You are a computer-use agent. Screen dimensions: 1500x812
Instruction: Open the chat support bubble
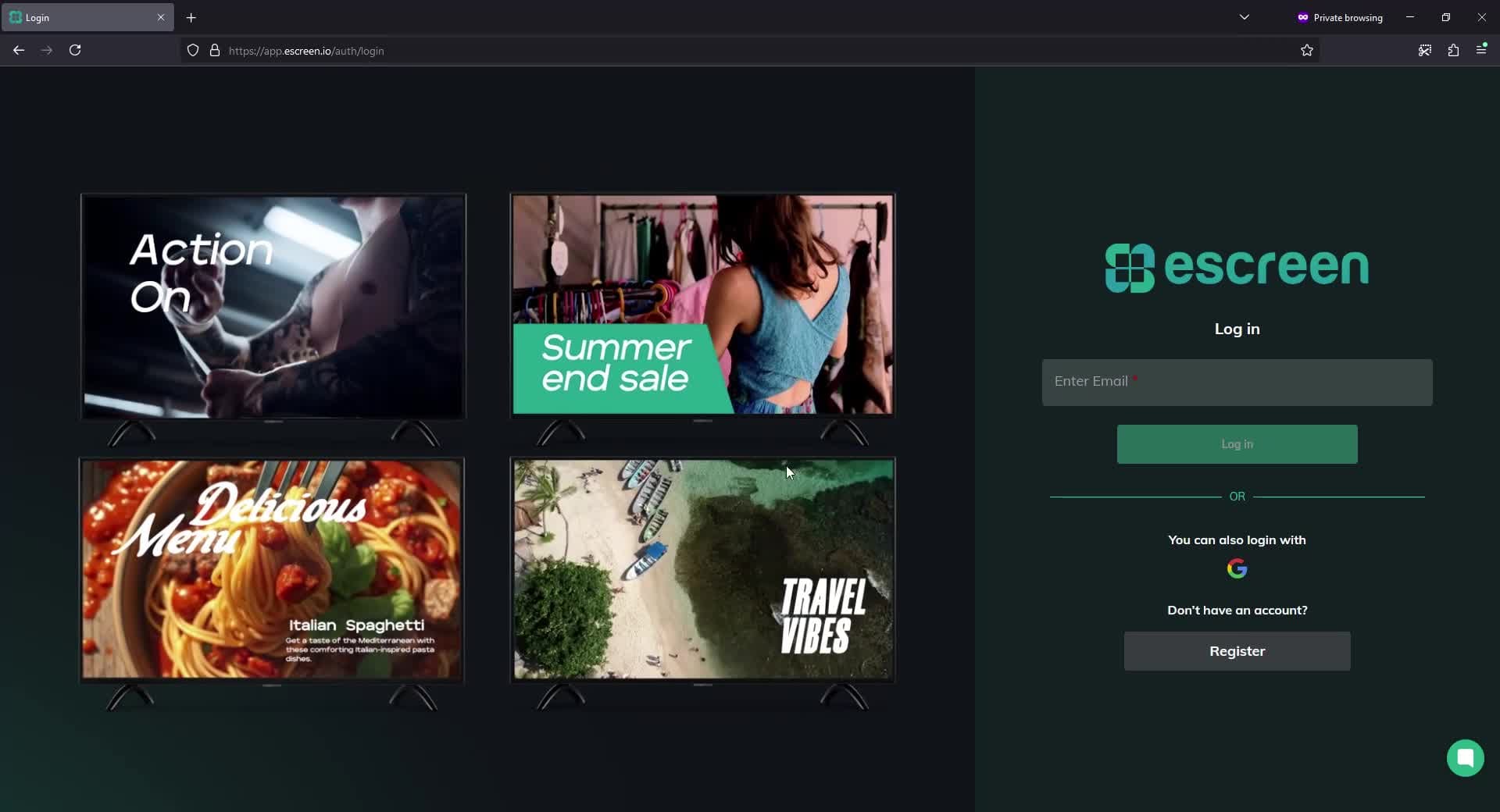[1465, 757]
